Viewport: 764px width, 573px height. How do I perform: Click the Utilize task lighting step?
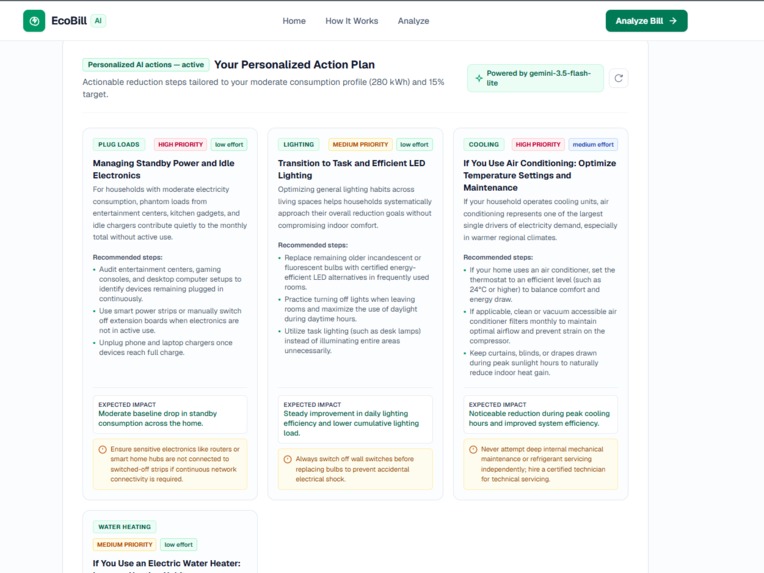353,341
